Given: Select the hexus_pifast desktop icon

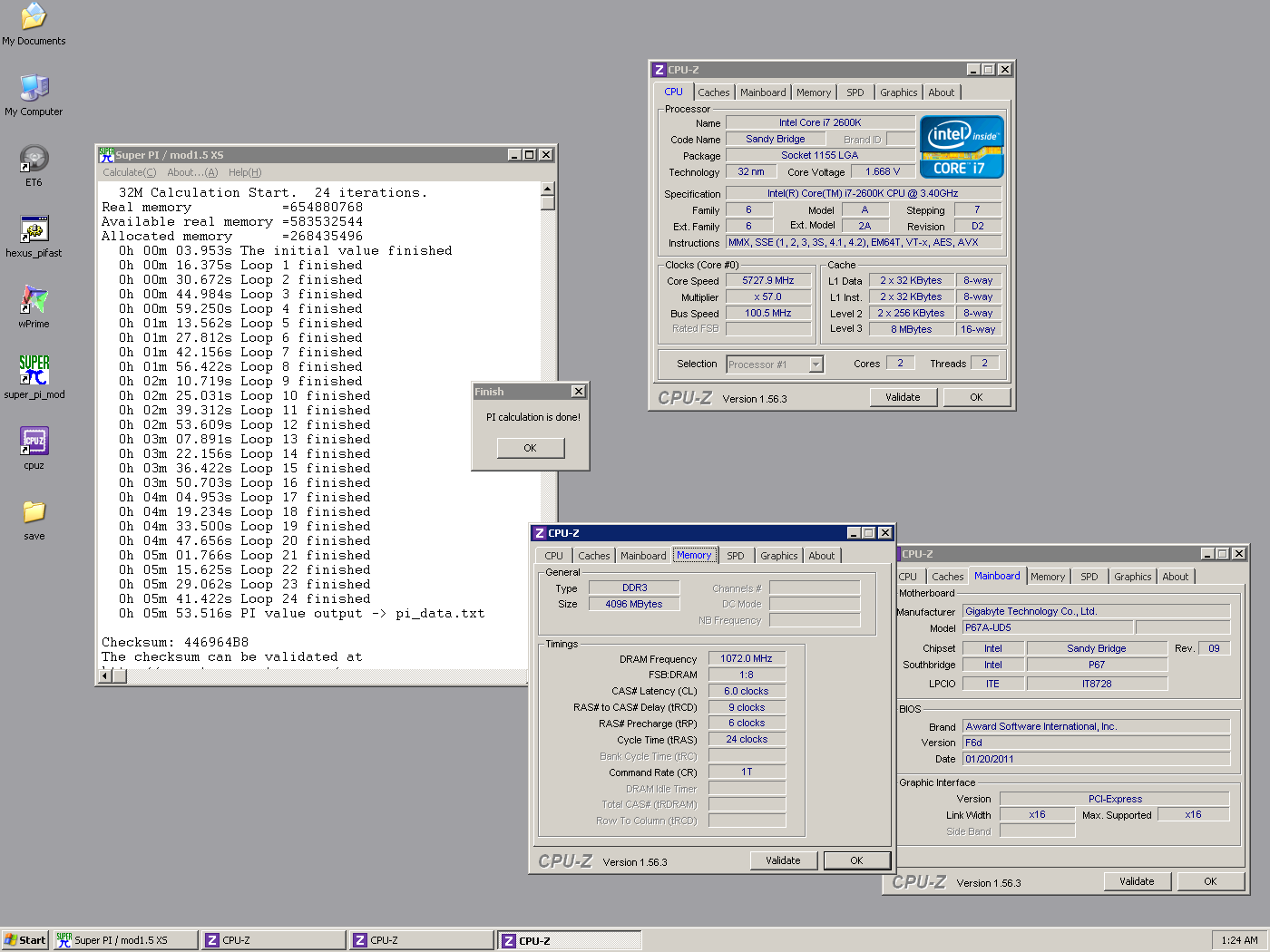Looking at the screenshot, I should (x=34, y=237).
